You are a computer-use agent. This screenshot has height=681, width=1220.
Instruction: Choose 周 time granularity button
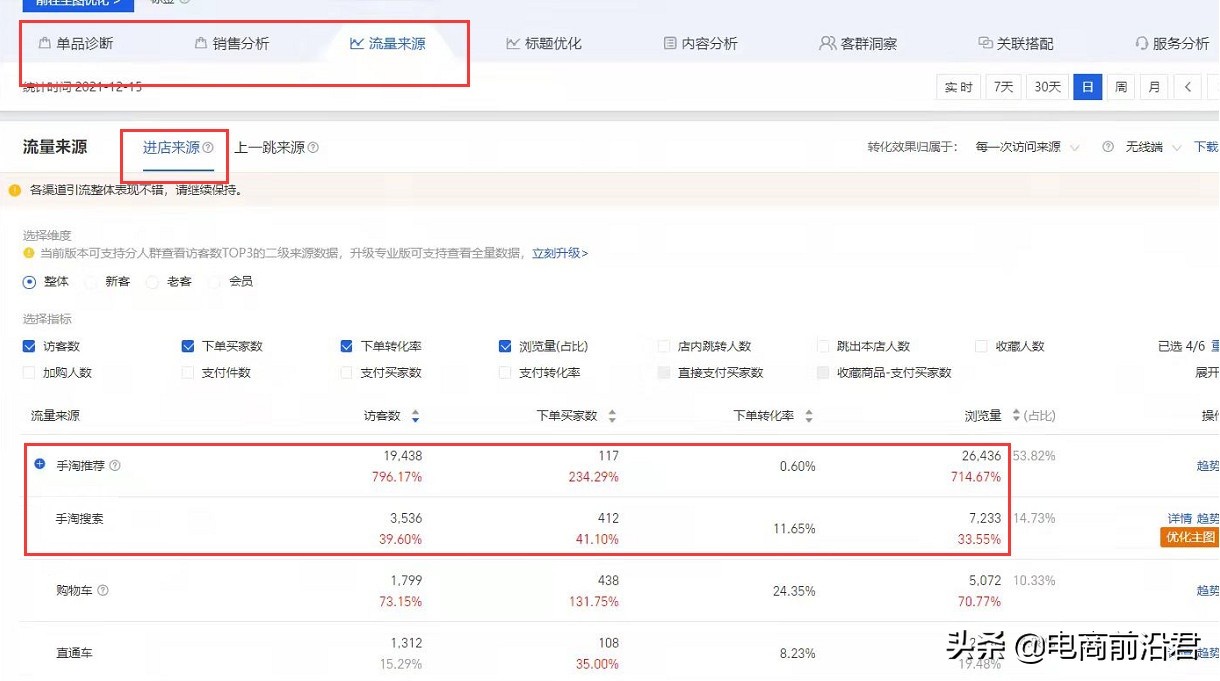[1121, 87]
